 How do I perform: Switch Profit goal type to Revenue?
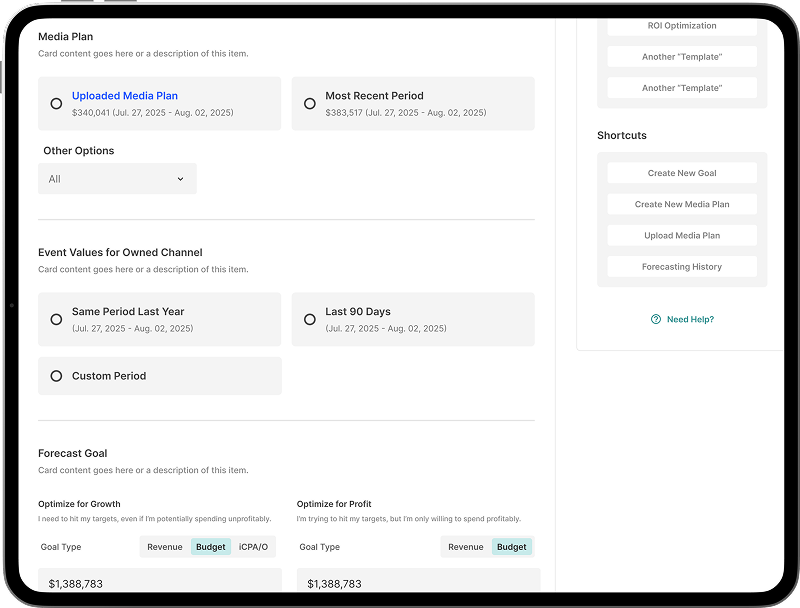click(466, 547)
